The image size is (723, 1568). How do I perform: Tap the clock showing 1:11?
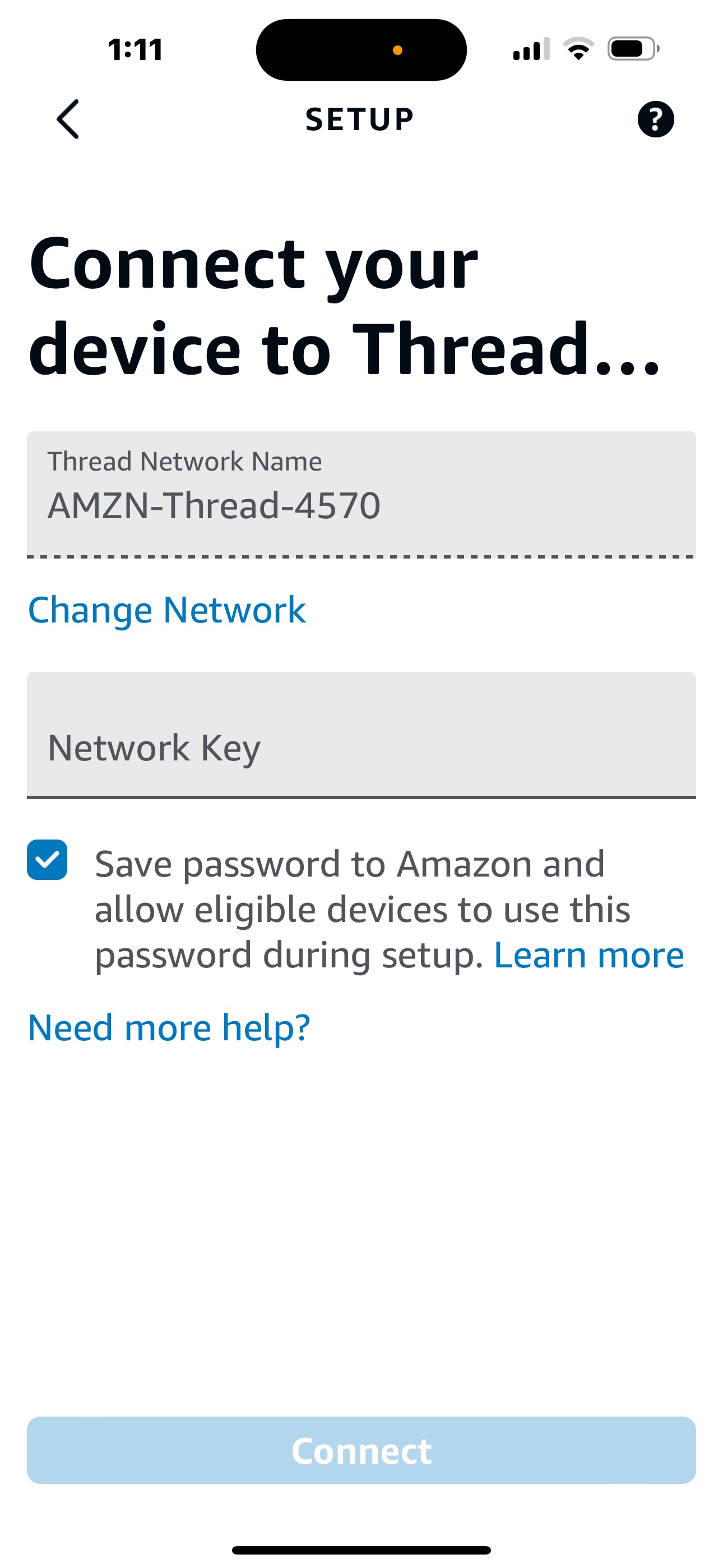(x=135, y=49)
